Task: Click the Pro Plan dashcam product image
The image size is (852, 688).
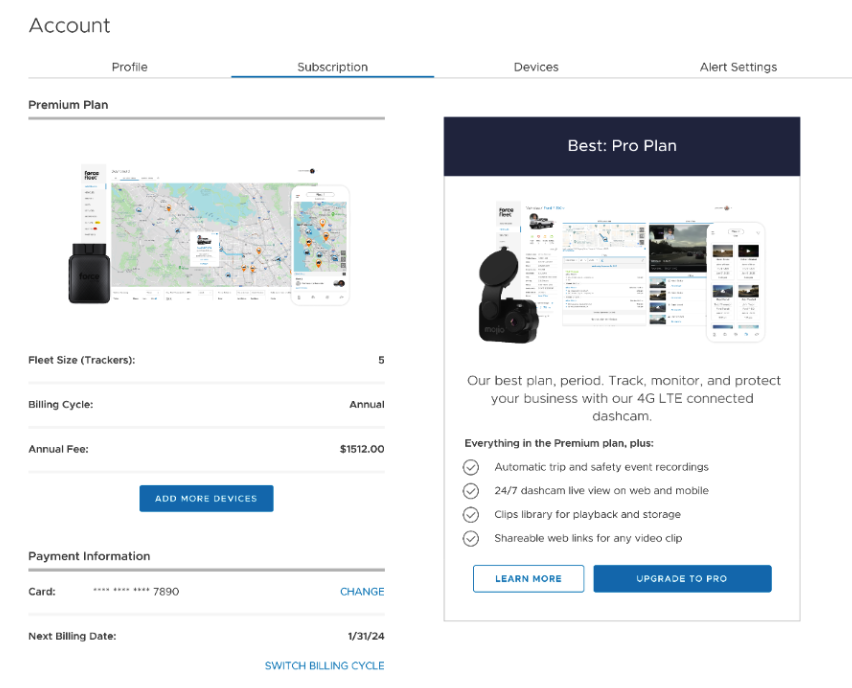Action: (x=622, y=273)
